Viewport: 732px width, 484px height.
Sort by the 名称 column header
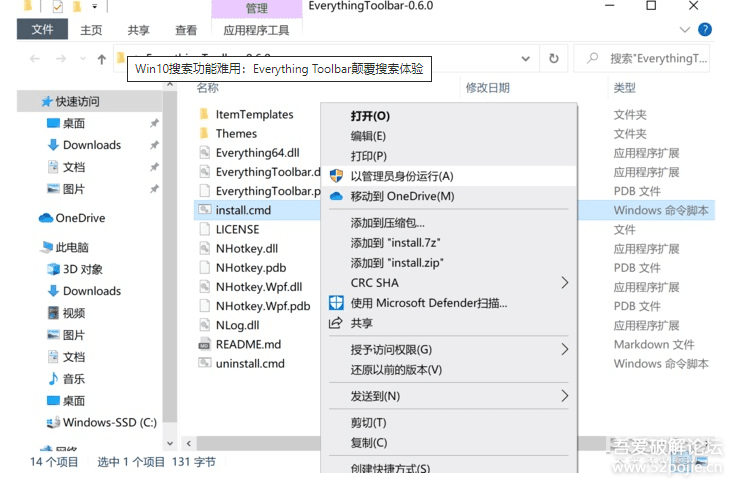coord(208,88)
